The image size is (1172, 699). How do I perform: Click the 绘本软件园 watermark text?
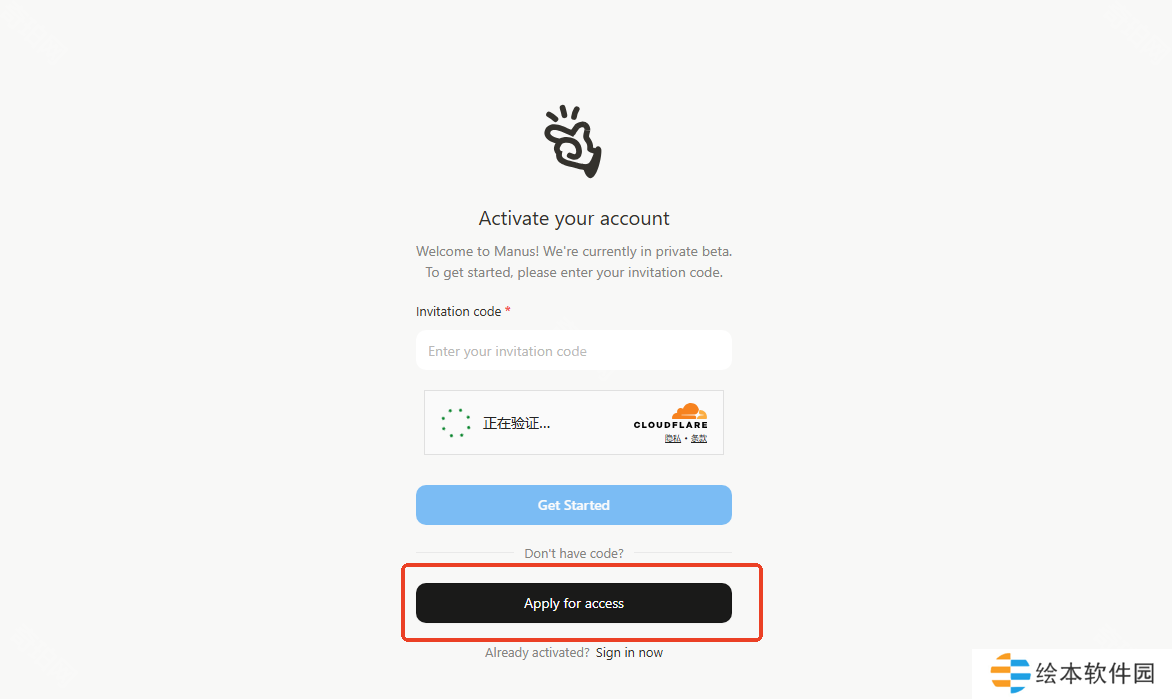click(1095, 673)
